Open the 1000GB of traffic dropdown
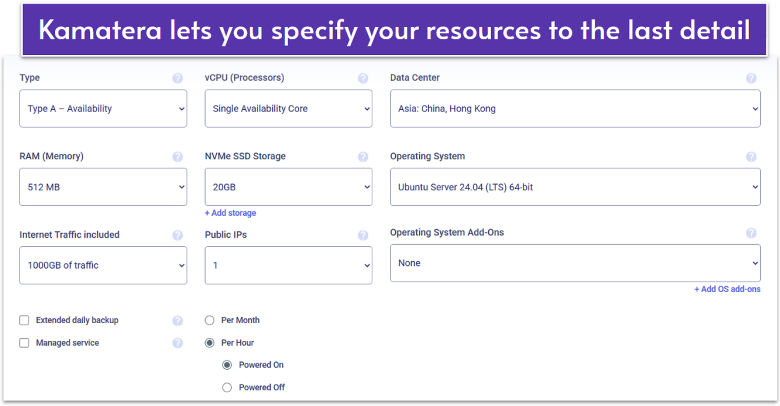This screenshot has height=406, width=780. (103, 265)
